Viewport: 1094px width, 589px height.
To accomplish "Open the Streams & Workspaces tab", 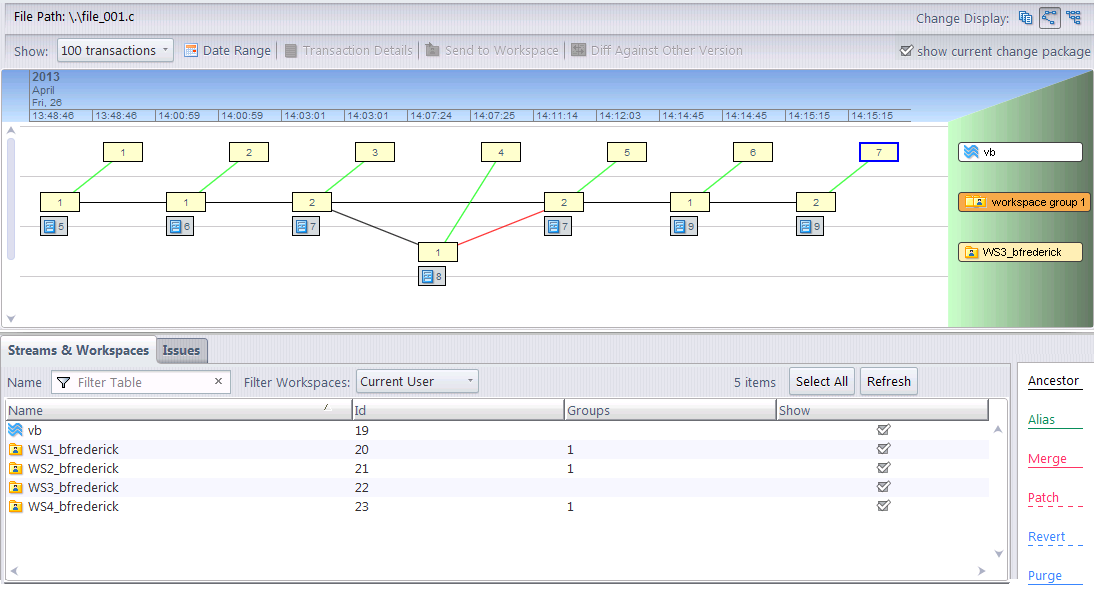I will 78,350.
